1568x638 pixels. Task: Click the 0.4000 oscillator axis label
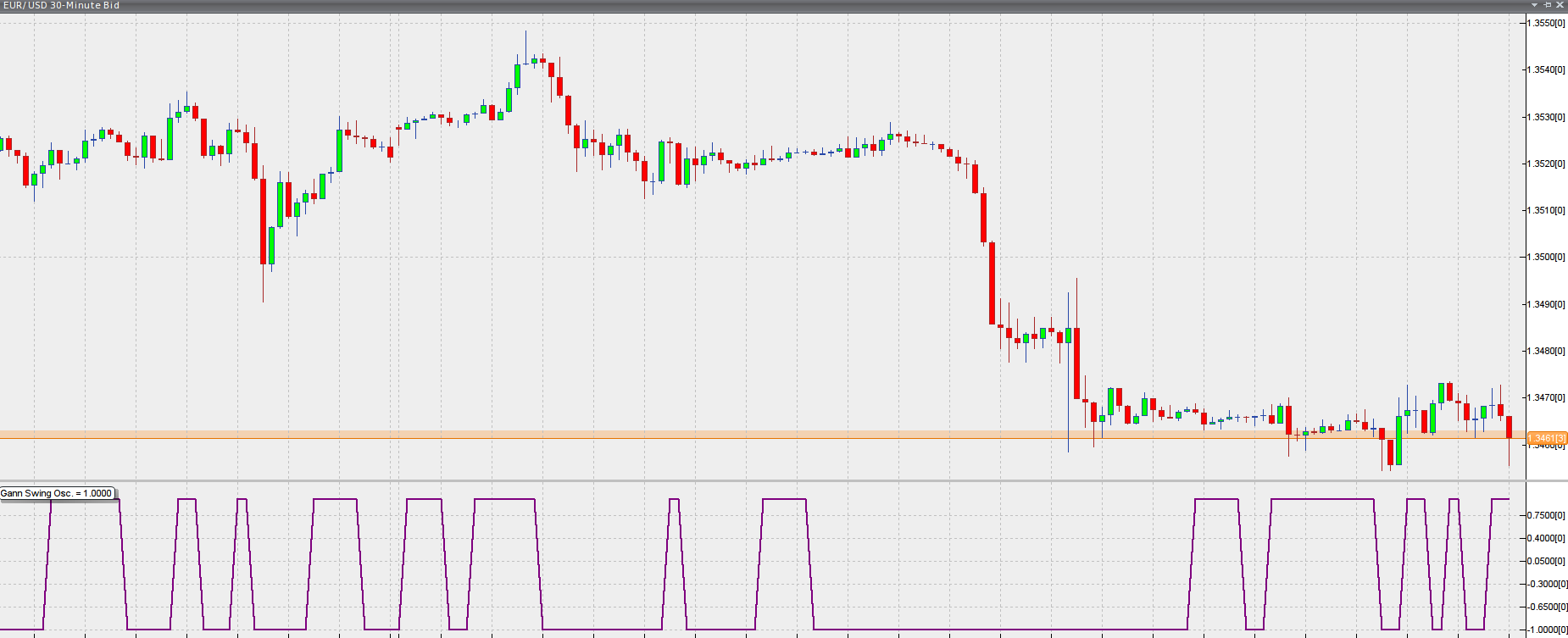pos(1546,538)
